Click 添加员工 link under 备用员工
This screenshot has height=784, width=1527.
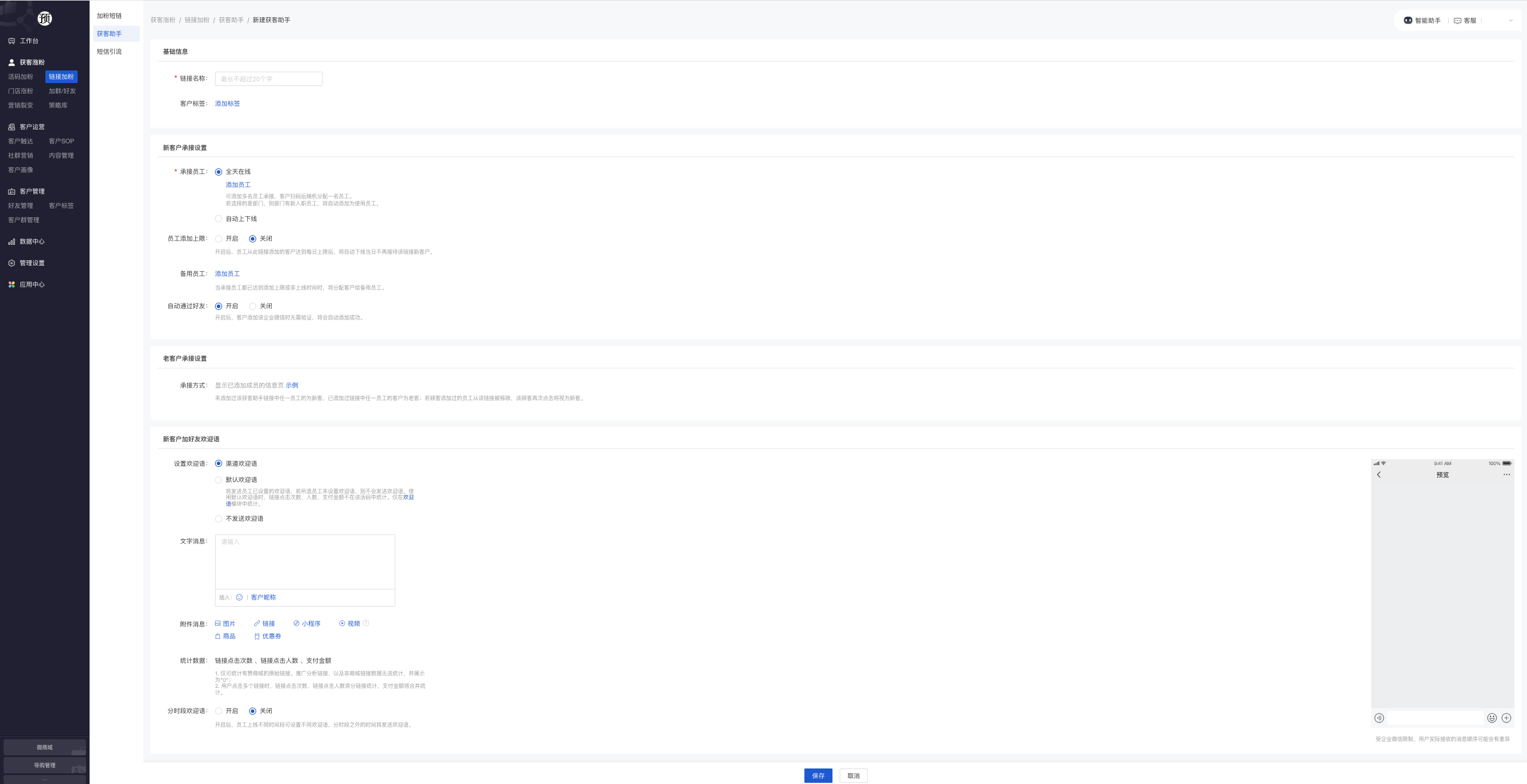(x=228, y=274)
